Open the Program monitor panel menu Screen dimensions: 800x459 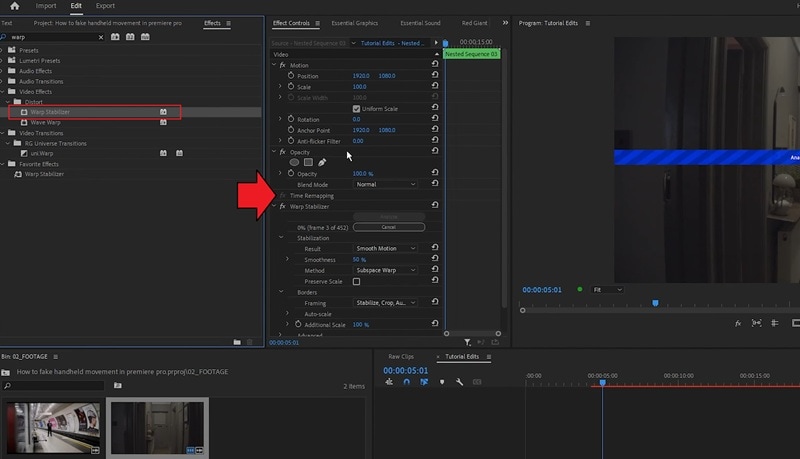pos(588,23)
